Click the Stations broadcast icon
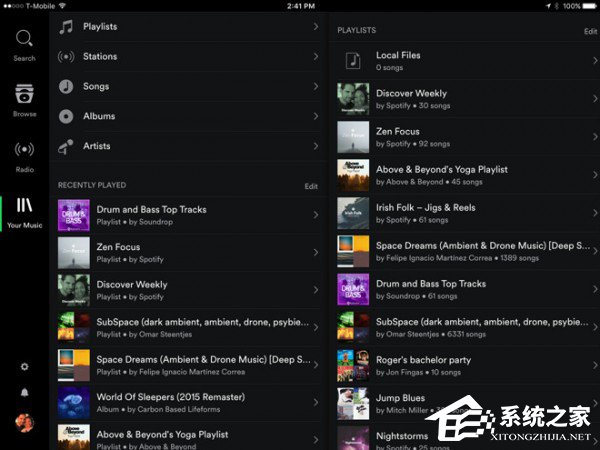Image resolution: width=600 pixels, height=450 pixels. tap(66, 57)
